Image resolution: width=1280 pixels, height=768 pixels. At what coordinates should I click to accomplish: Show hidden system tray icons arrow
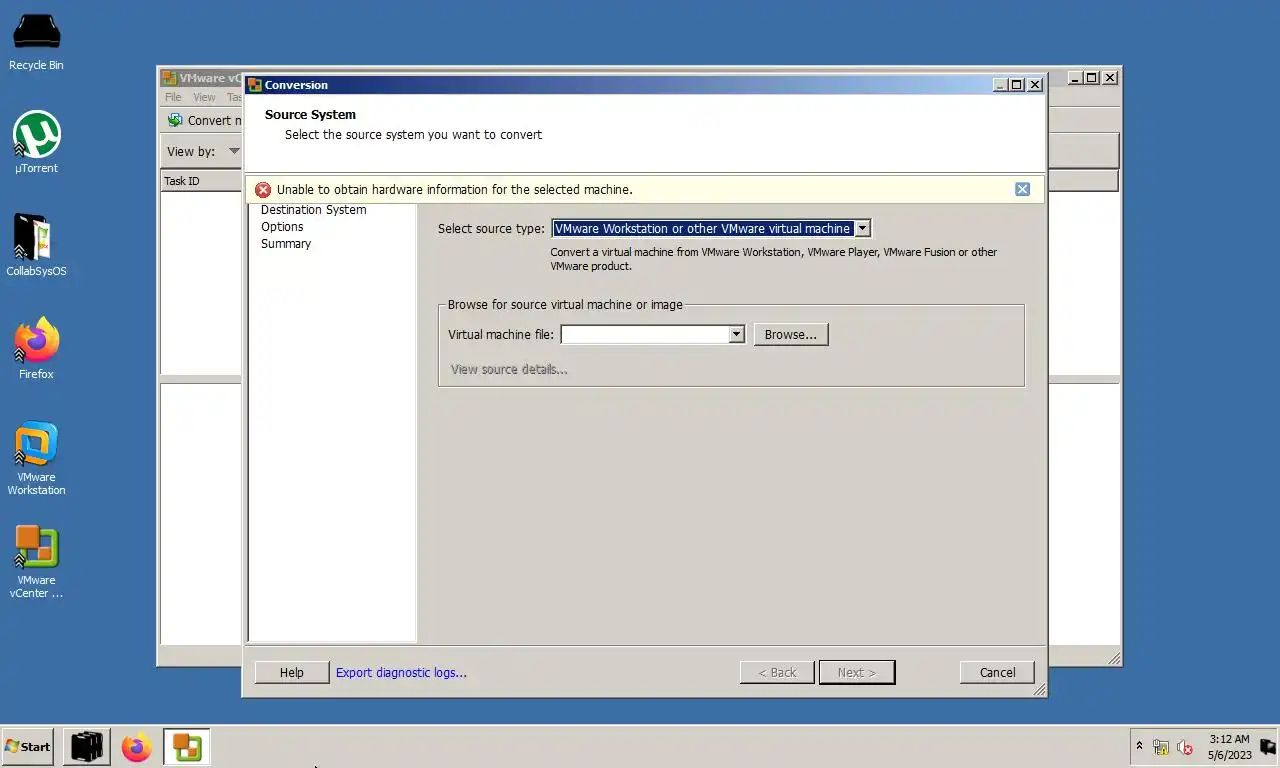pyautogui.click(x=1139, y=746)
